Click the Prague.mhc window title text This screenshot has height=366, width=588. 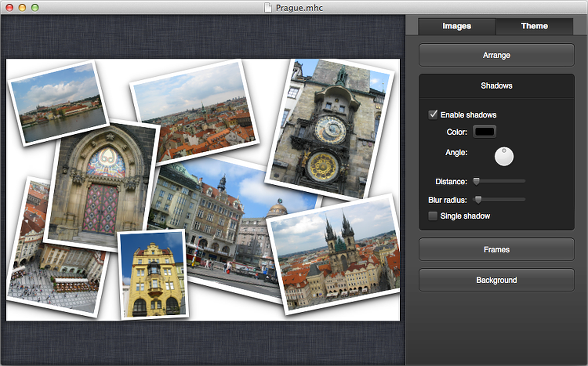(x=299, y=8)
